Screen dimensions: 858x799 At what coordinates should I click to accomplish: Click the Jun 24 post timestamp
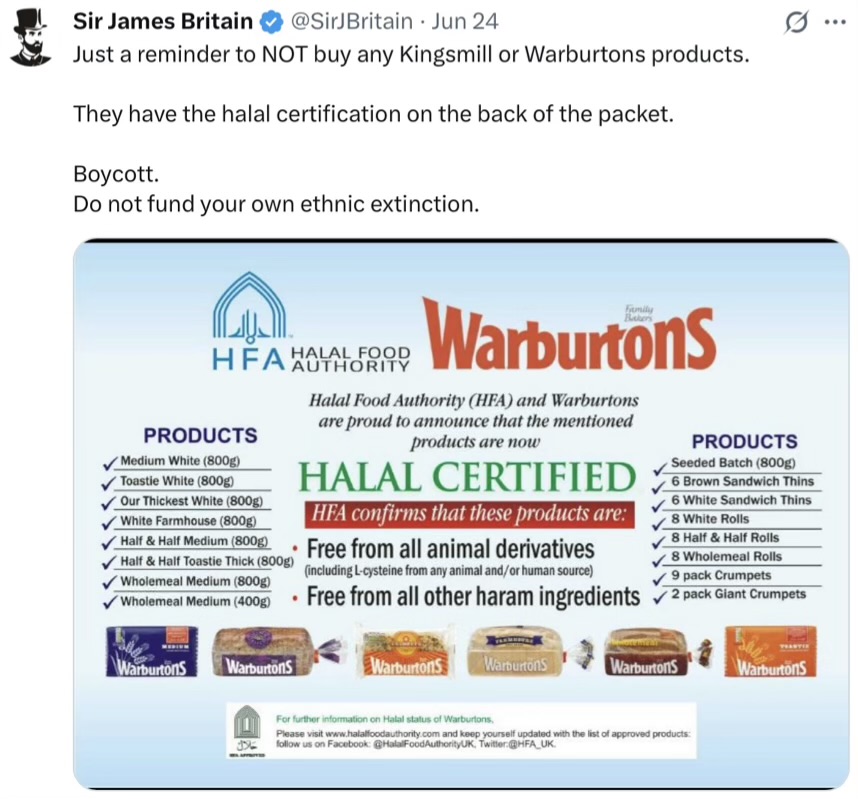pyautogui.click(x=465, y=21)
